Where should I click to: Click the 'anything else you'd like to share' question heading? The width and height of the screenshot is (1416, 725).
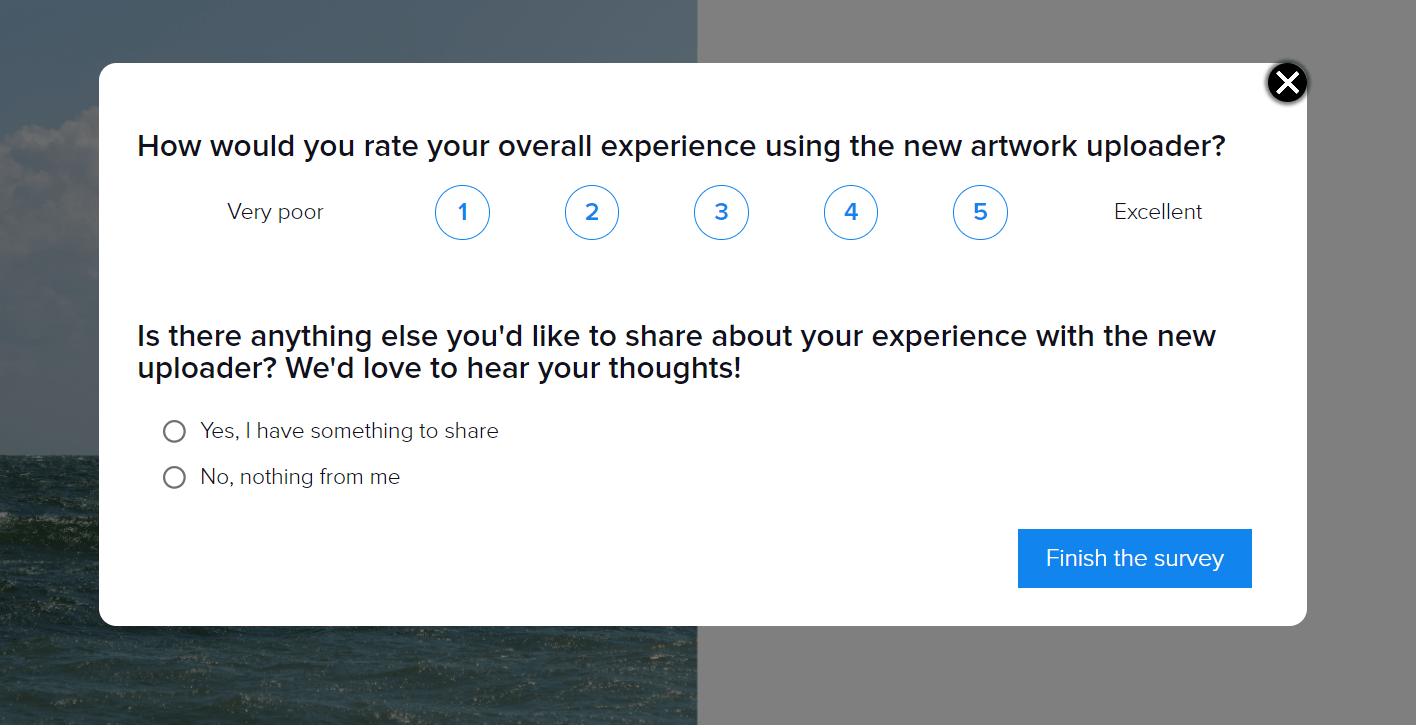[676, 351]
